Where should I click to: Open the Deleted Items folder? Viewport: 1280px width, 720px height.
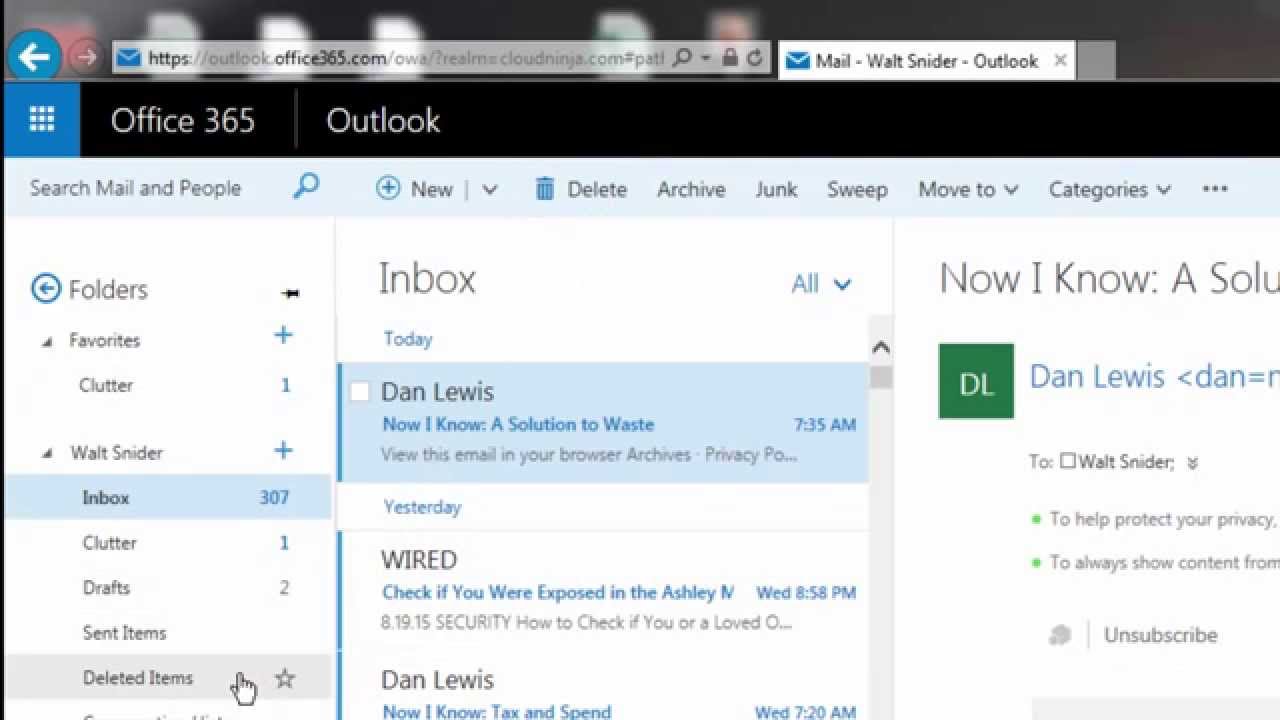pyautogui.click(x=168, y=678)
